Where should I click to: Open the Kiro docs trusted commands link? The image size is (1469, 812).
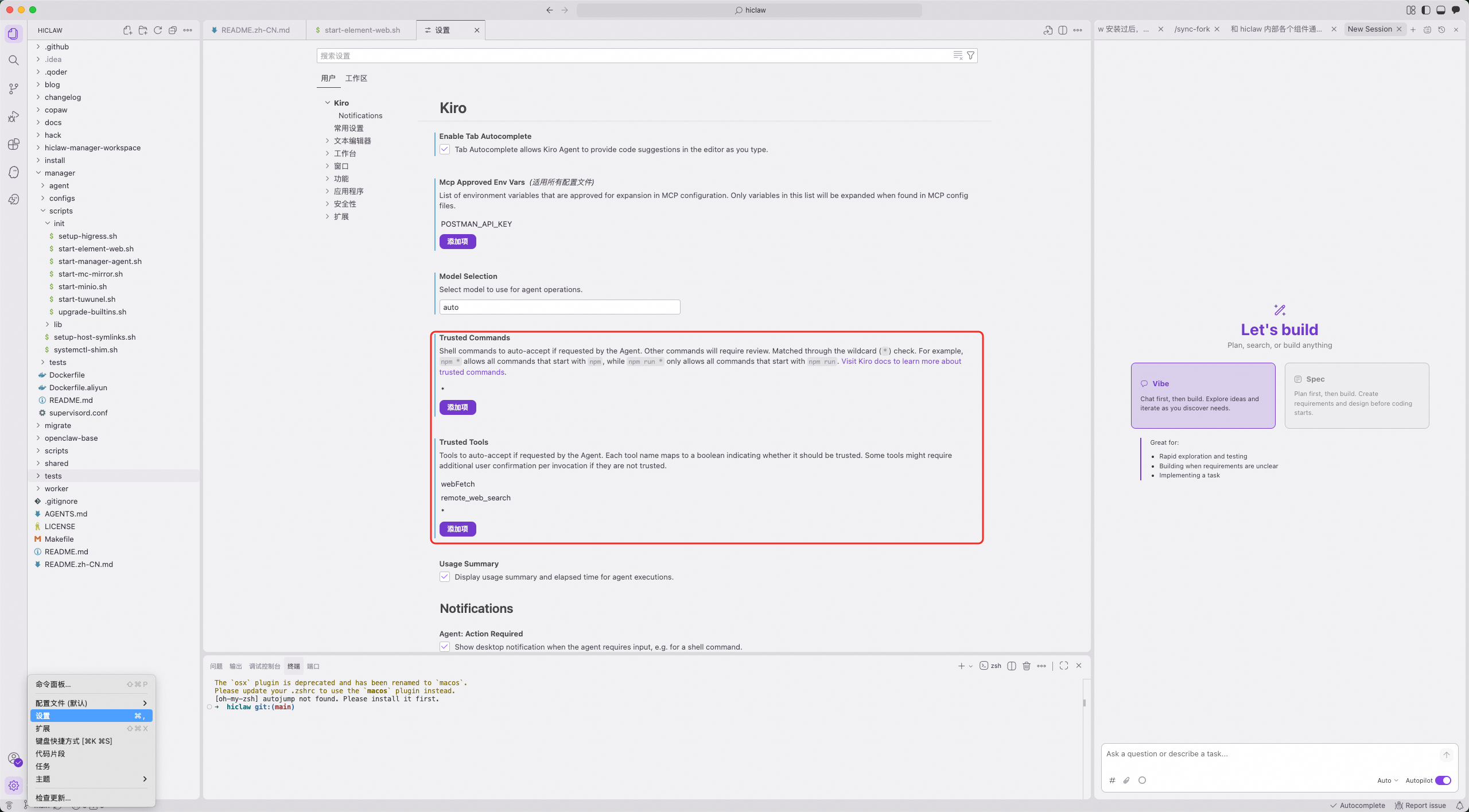(901, 362)
